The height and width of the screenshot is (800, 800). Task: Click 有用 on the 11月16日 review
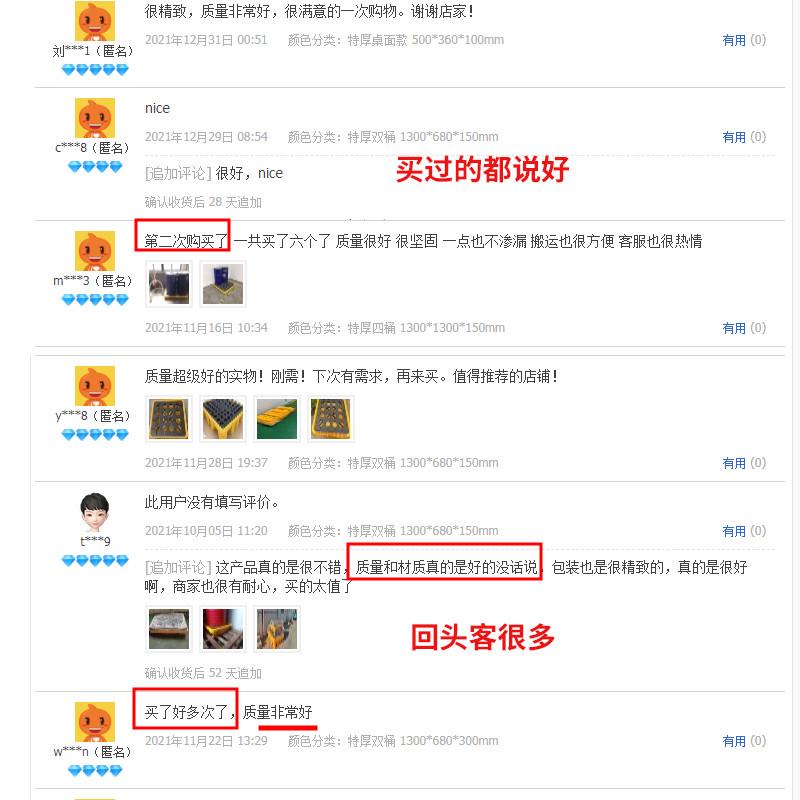744,328
